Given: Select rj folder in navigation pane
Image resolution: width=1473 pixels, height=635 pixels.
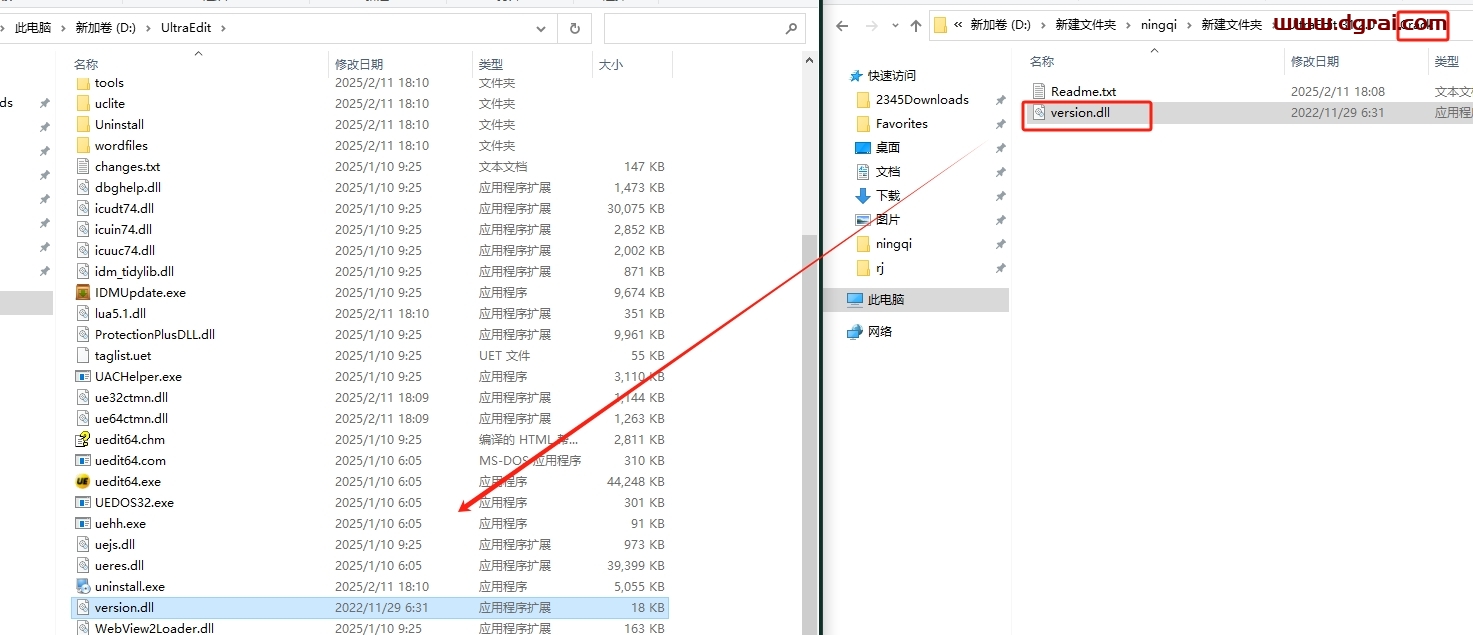Looking at the screenshot, I should (x=880, y=268).
